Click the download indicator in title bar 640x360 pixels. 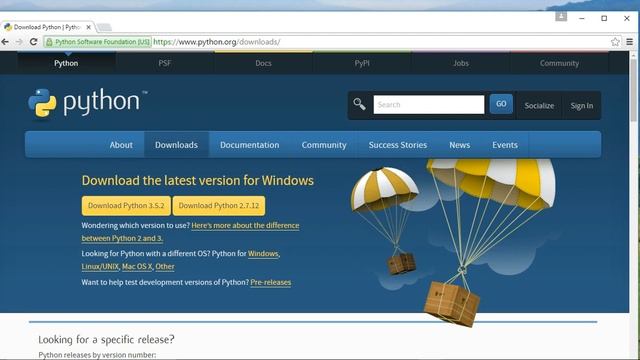click(x=561, y=16)
